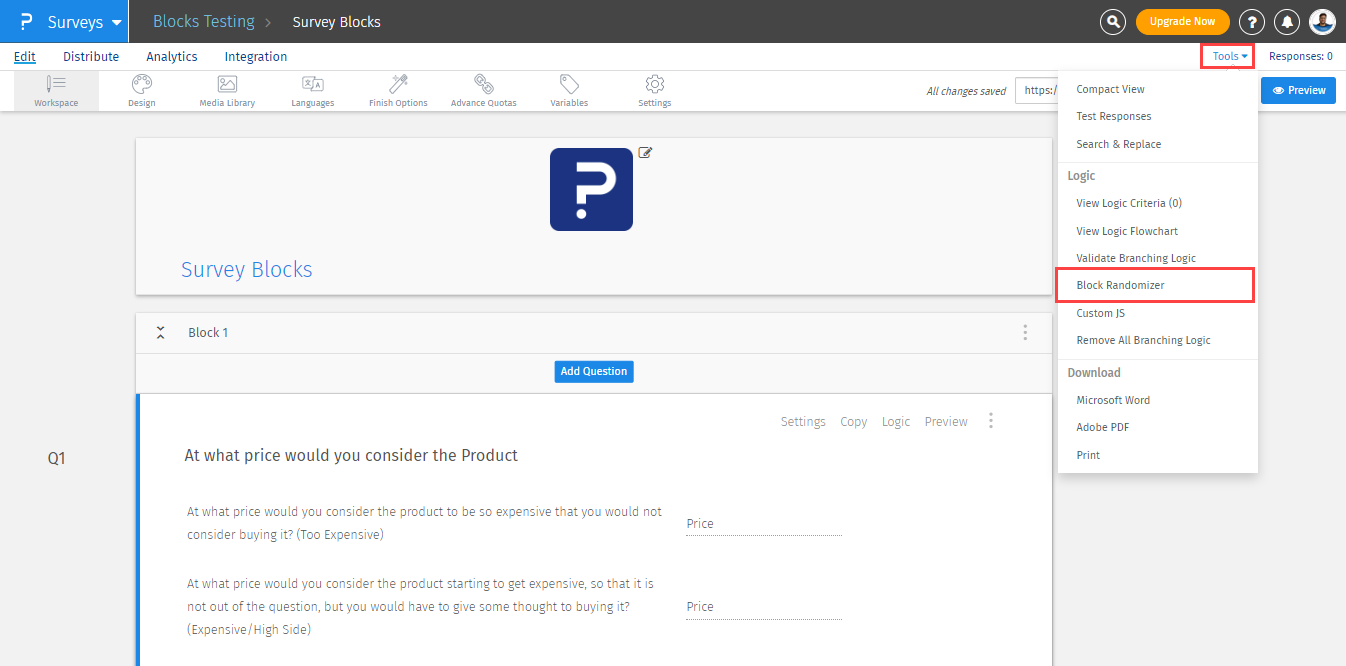Open the Tools dropdown
Image resolution: width=1346 pixels, height=666 pixels.
tap(1228, 57)
